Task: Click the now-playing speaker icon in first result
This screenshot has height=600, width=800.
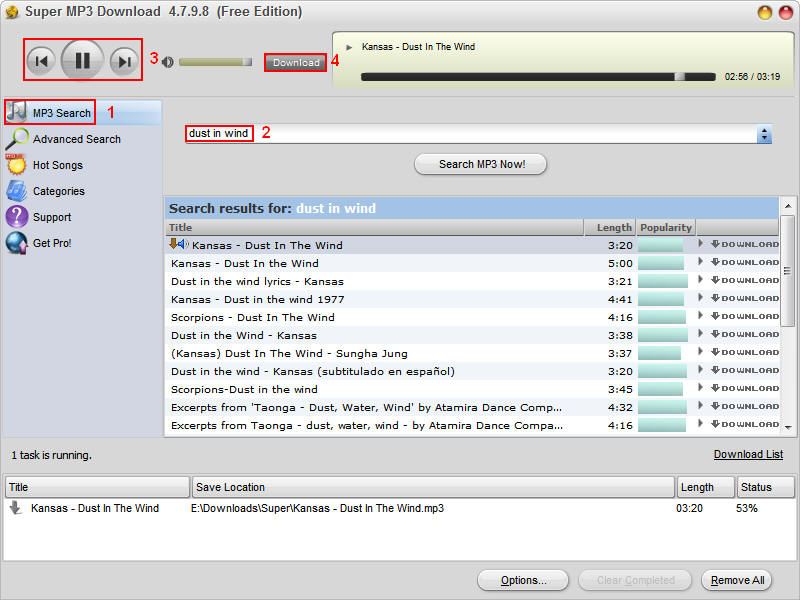Action: click(x=184, y=244)
